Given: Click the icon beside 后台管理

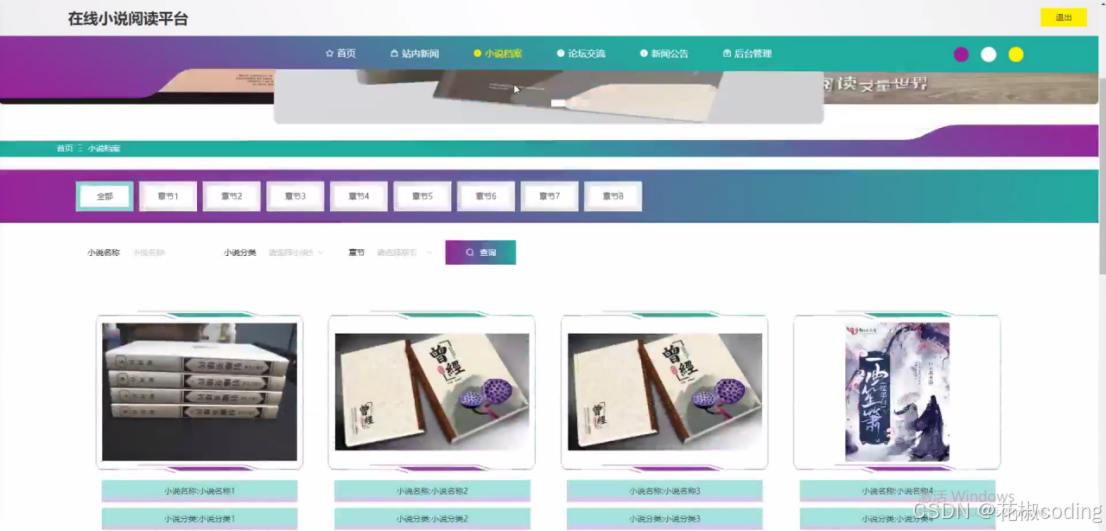Looking at the screenshot, I should [x=727, y=54].
